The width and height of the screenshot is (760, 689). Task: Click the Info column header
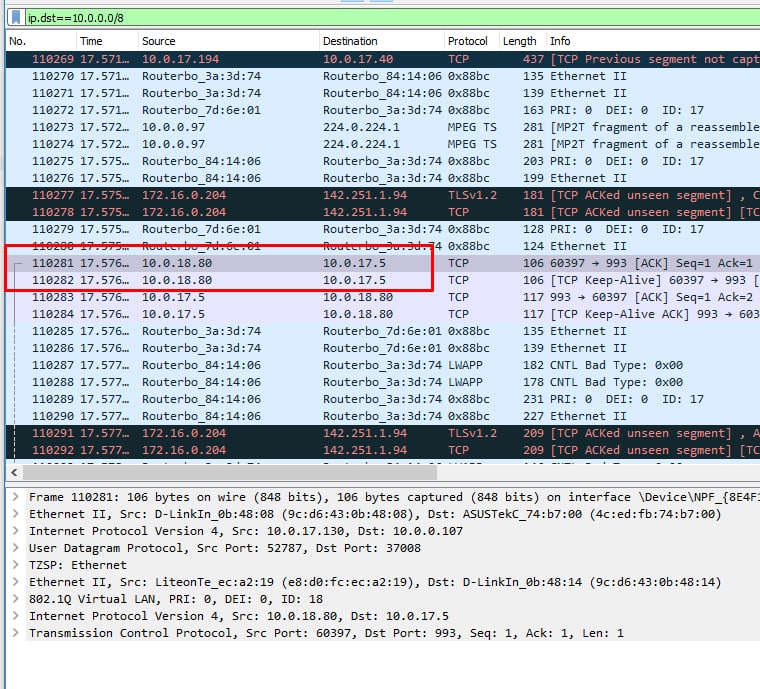point(653,41)
